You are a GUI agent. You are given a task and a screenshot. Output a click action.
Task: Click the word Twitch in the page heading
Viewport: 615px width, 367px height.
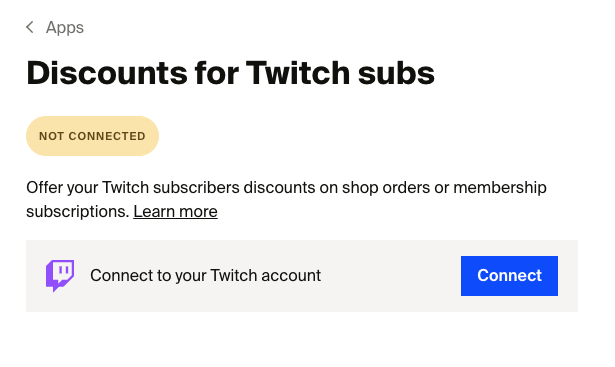(x=298, y=73)
